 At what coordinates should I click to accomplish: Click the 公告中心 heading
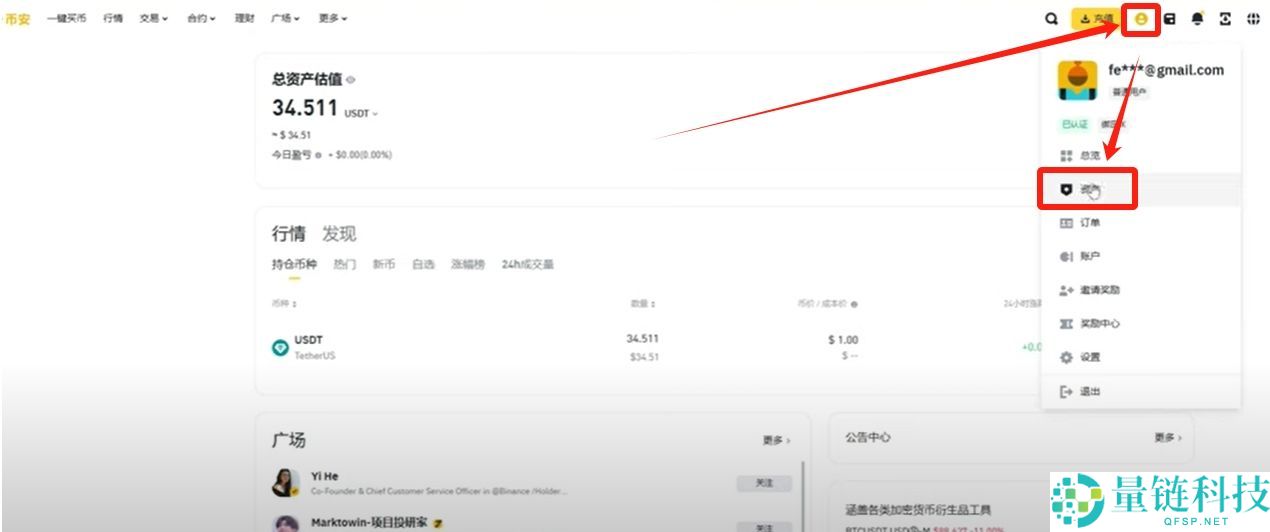click(868, 438)
